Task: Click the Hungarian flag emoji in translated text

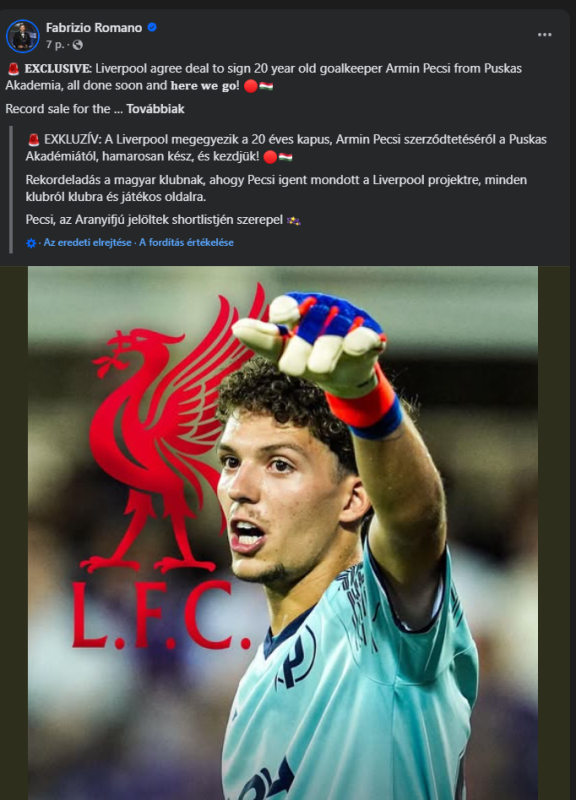Action: [x=285, y=157]
